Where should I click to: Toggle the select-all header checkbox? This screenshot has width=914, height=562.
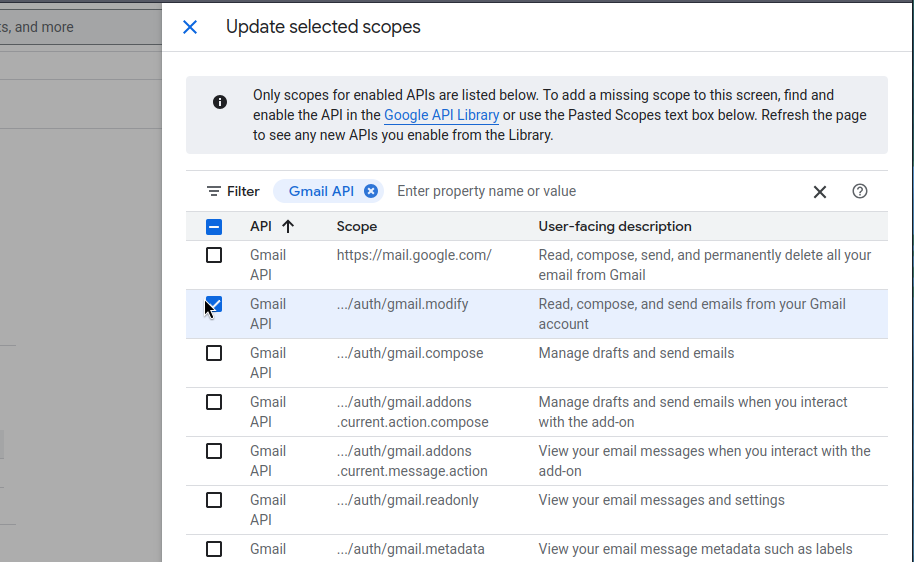(x=214, y=227)
